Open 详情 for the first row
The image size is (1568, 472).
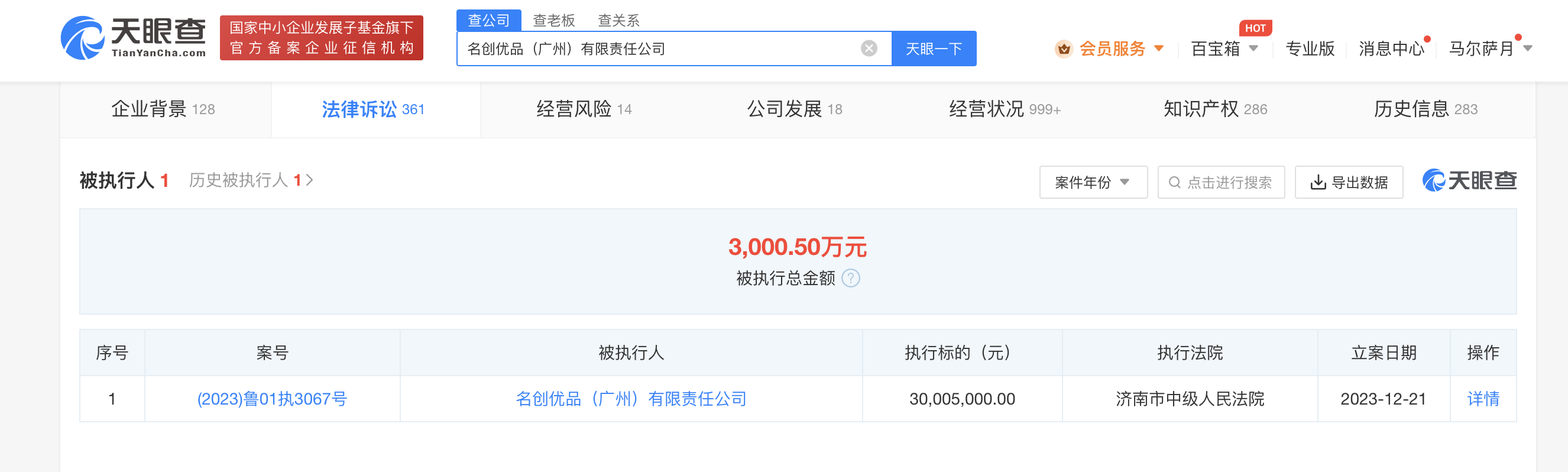[1482, 399]
